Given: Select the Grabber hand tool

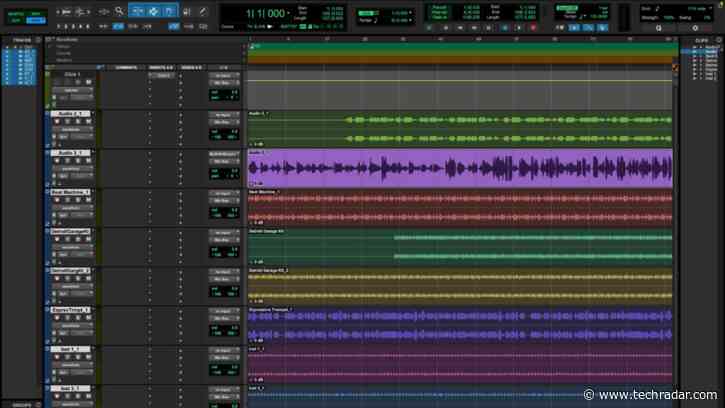Looking at the screenshot, I should pyautogui.click(x=169, y=11).
